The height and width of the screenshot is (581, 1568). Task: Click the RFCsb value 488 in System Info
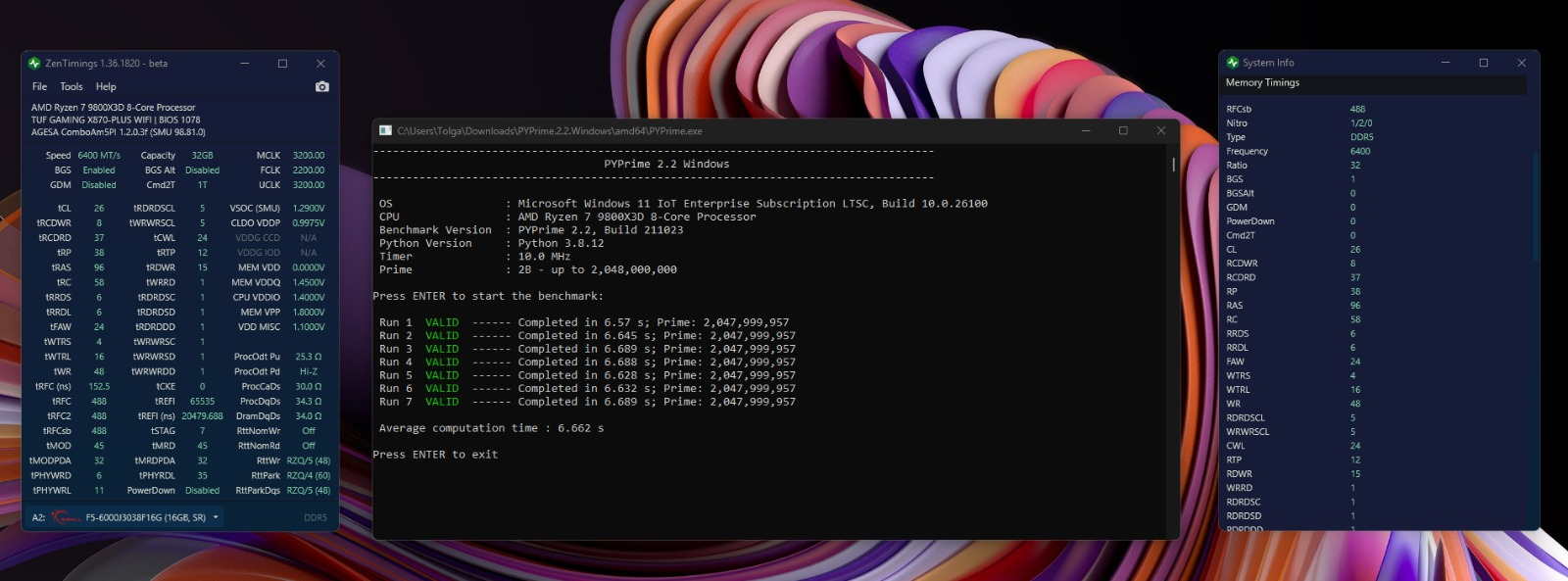tap(1357, 109)
